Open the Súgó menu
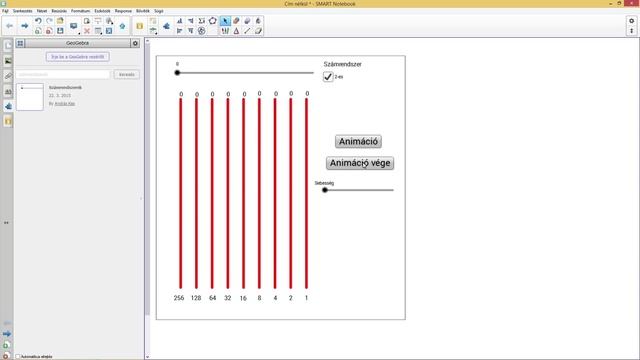640x360 pixels. pos(159,11)
